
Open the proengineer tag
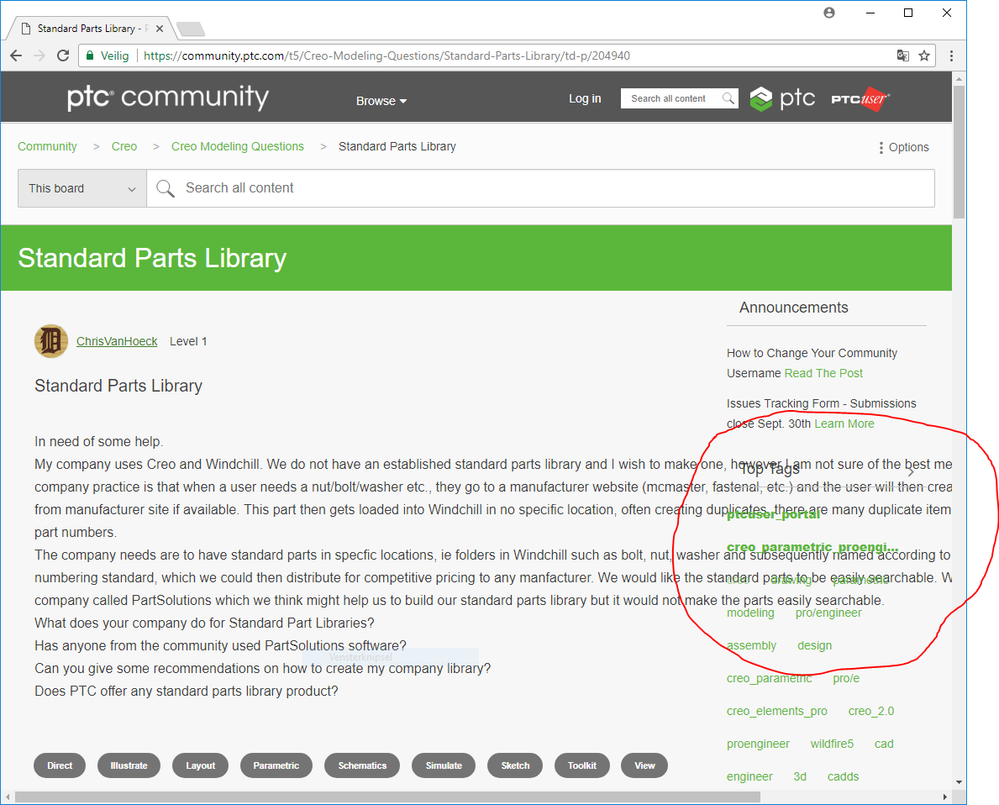point(758,744)
